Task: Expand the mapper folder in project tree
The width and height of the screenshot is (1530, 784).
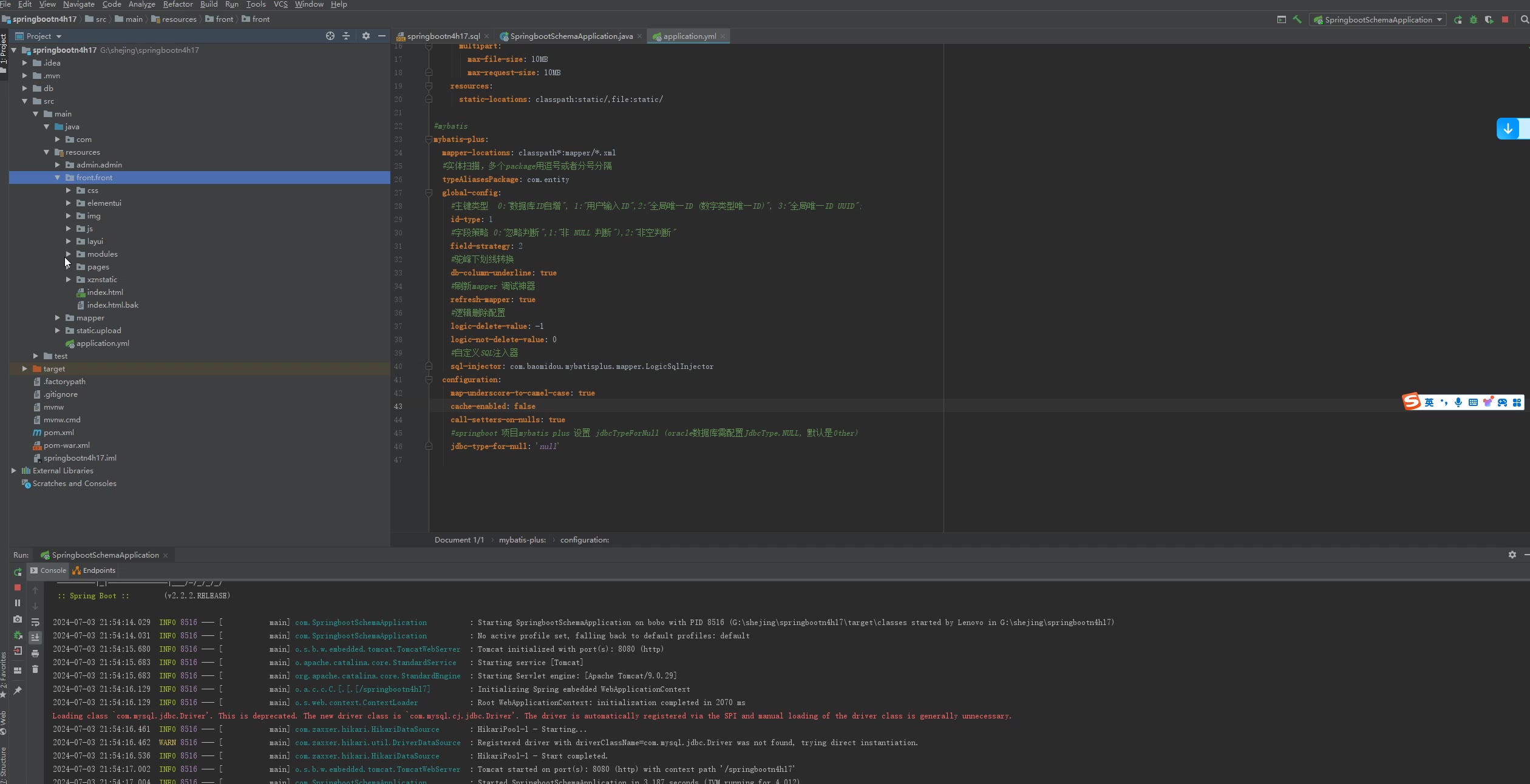Action: (58, 317)
